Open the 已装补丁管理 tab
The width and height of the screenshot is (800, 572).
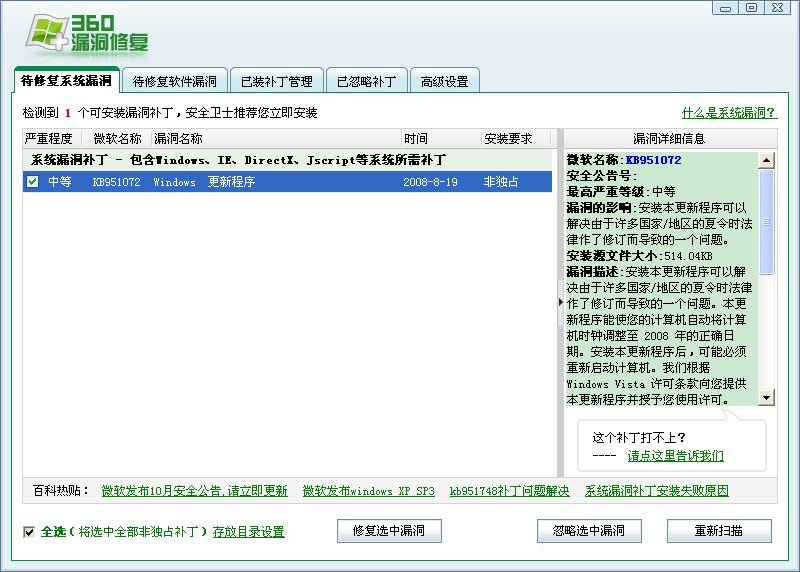[277, 81]
